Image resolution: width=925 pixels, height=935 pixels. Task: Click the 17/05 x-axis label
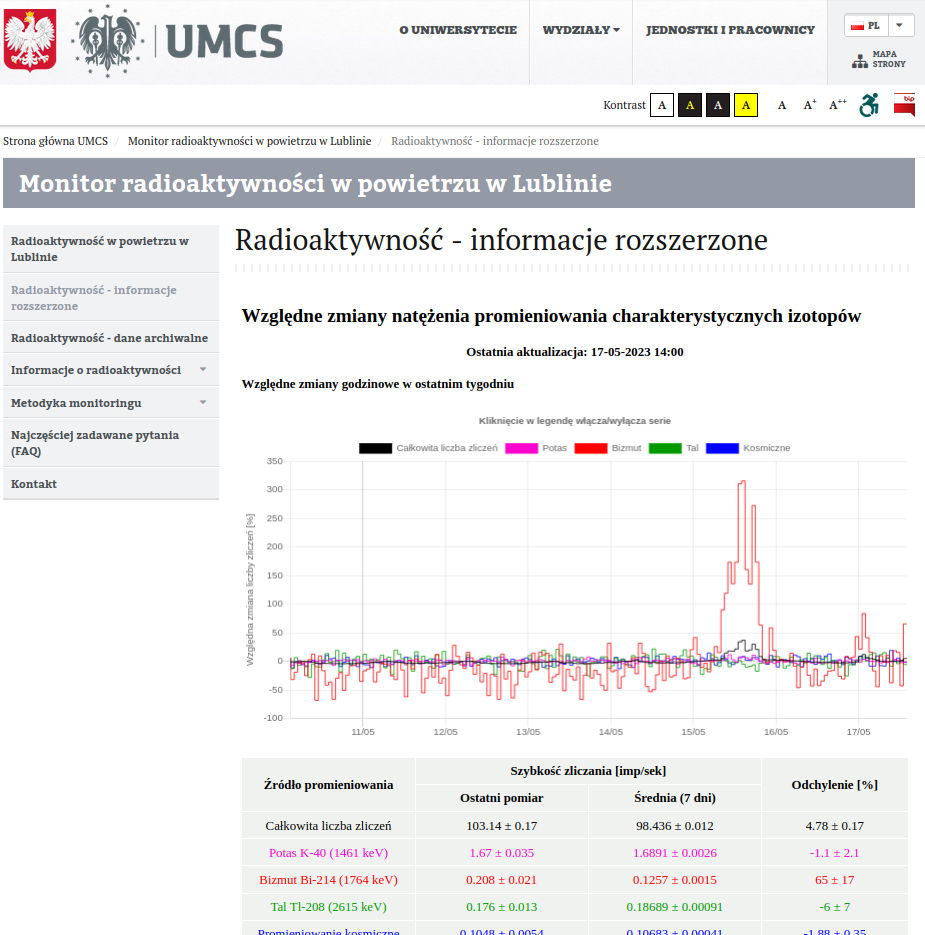tap(858, 732)
